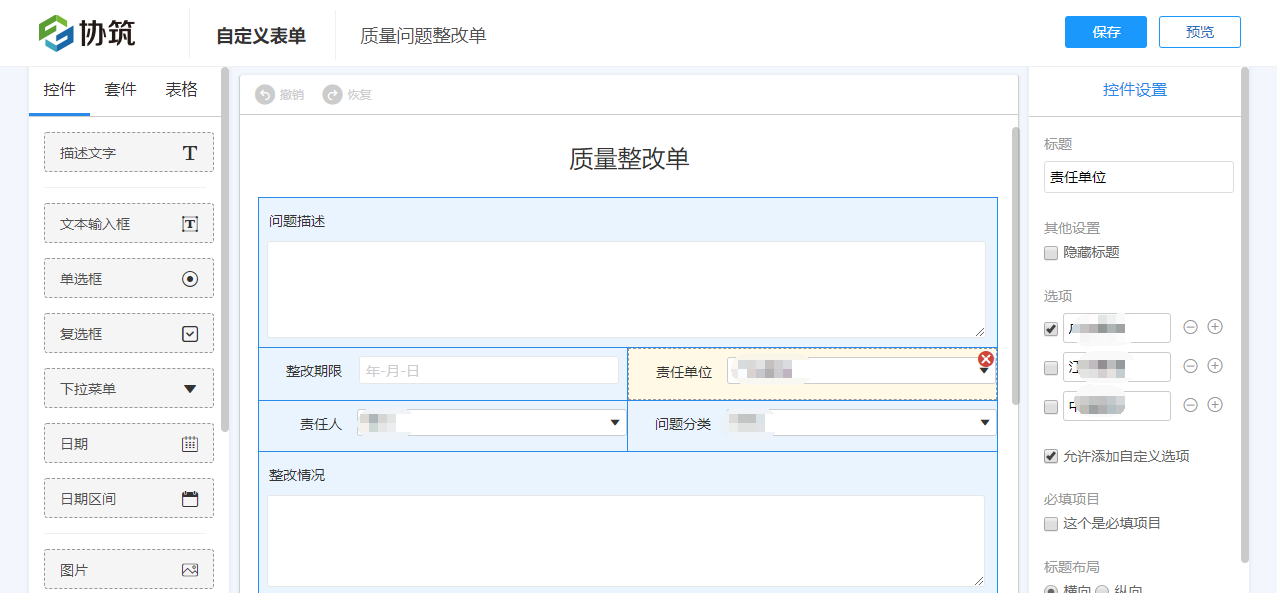Open the 问题分类 dropdown
This screenshot has height=593, width=1277.
point(984,424)
